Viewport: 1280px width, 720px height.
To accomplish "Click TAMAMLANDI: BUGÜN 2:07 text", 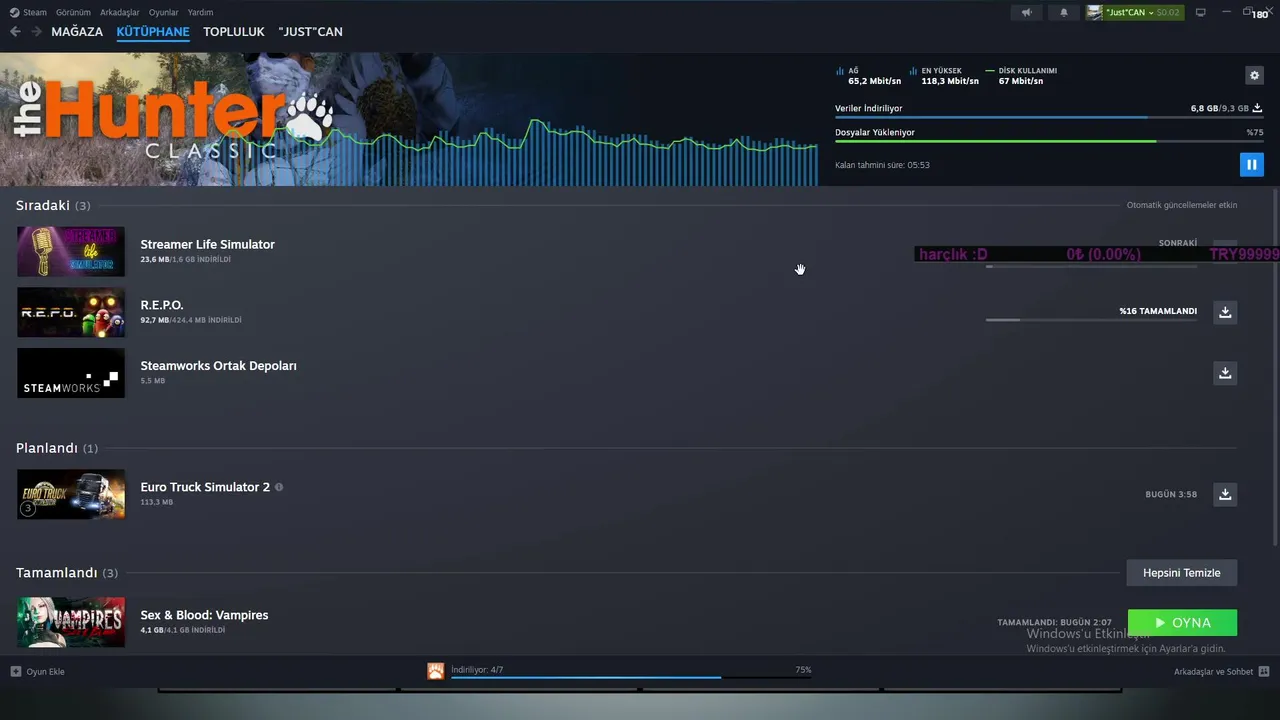I will pyautogui.click(x=1054, y=622).
